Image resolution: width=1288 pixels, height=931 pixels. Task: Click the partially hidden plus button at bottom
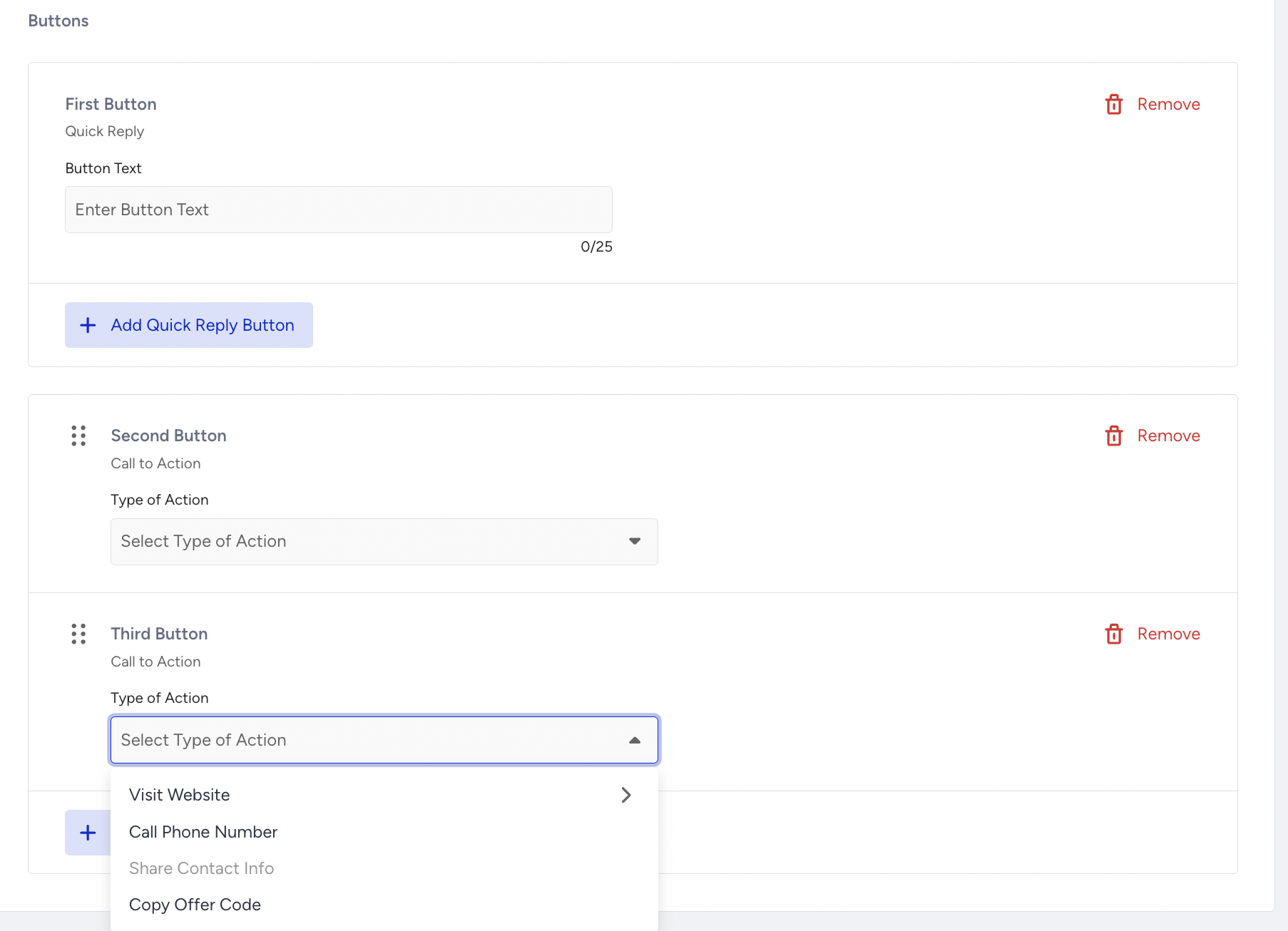(88, 833)
